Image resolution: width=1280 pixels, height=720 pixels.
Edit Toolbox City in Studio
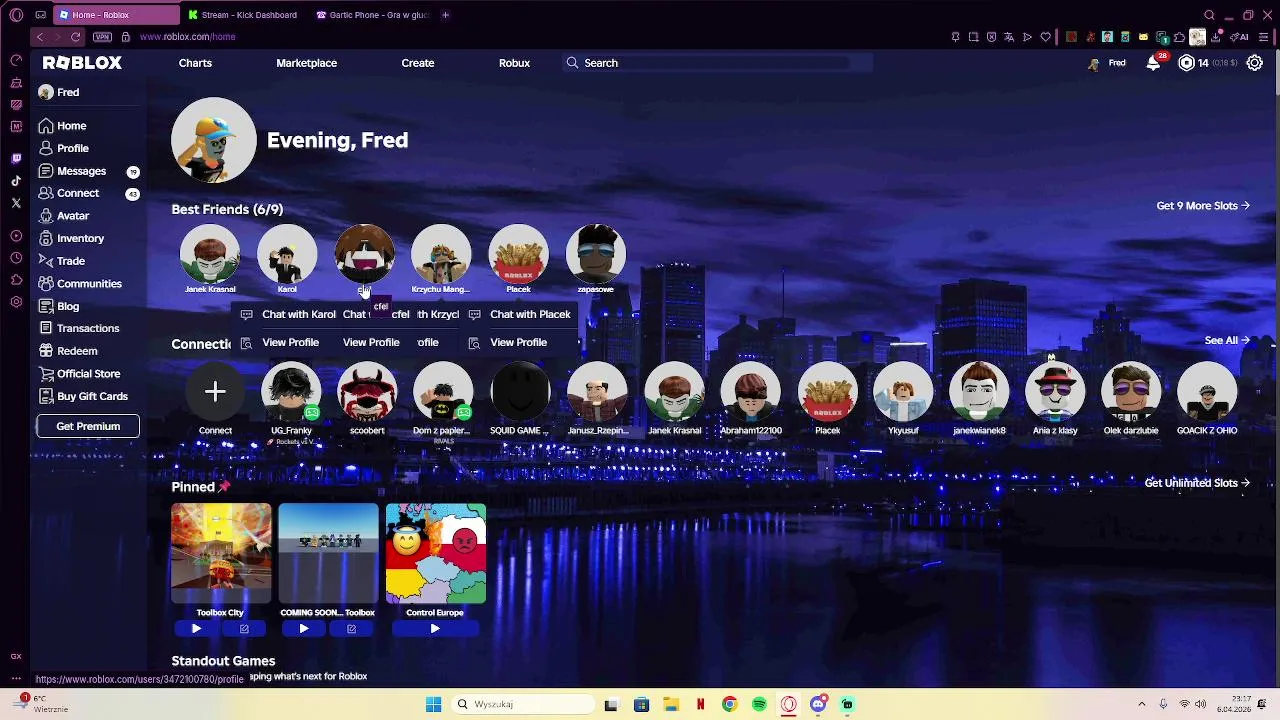click(244, 629)
